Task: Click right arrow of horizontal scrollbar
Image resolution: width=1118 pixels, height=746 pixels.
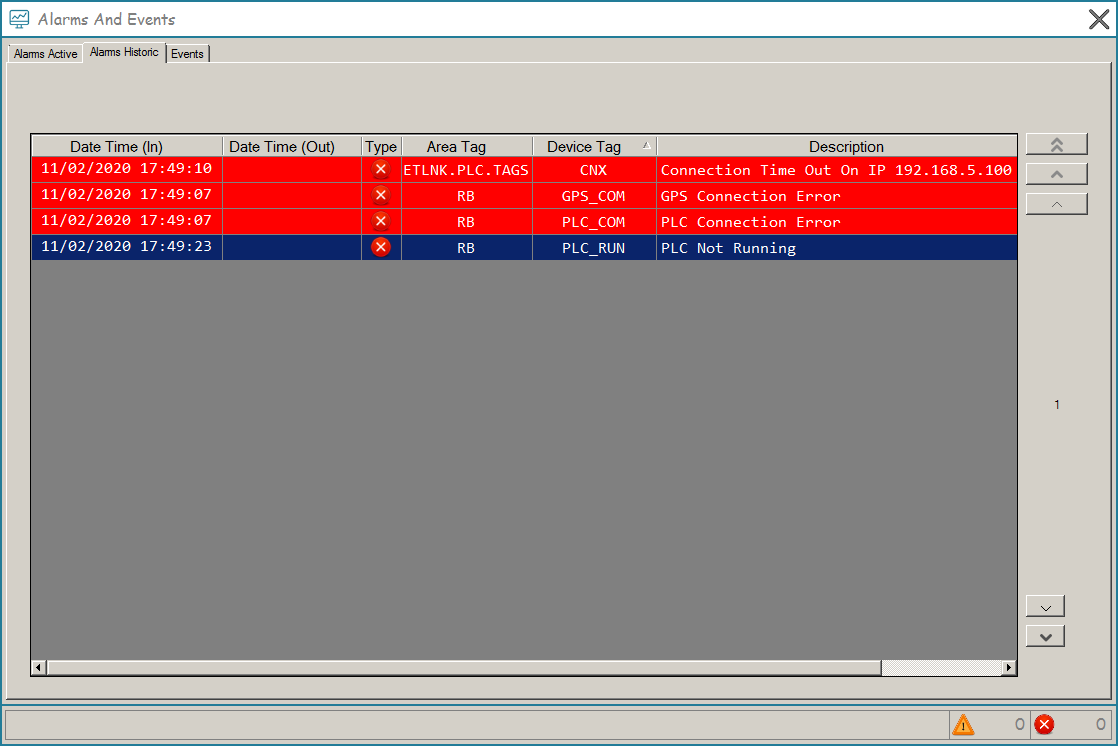Action: (x=1009, y=668)
